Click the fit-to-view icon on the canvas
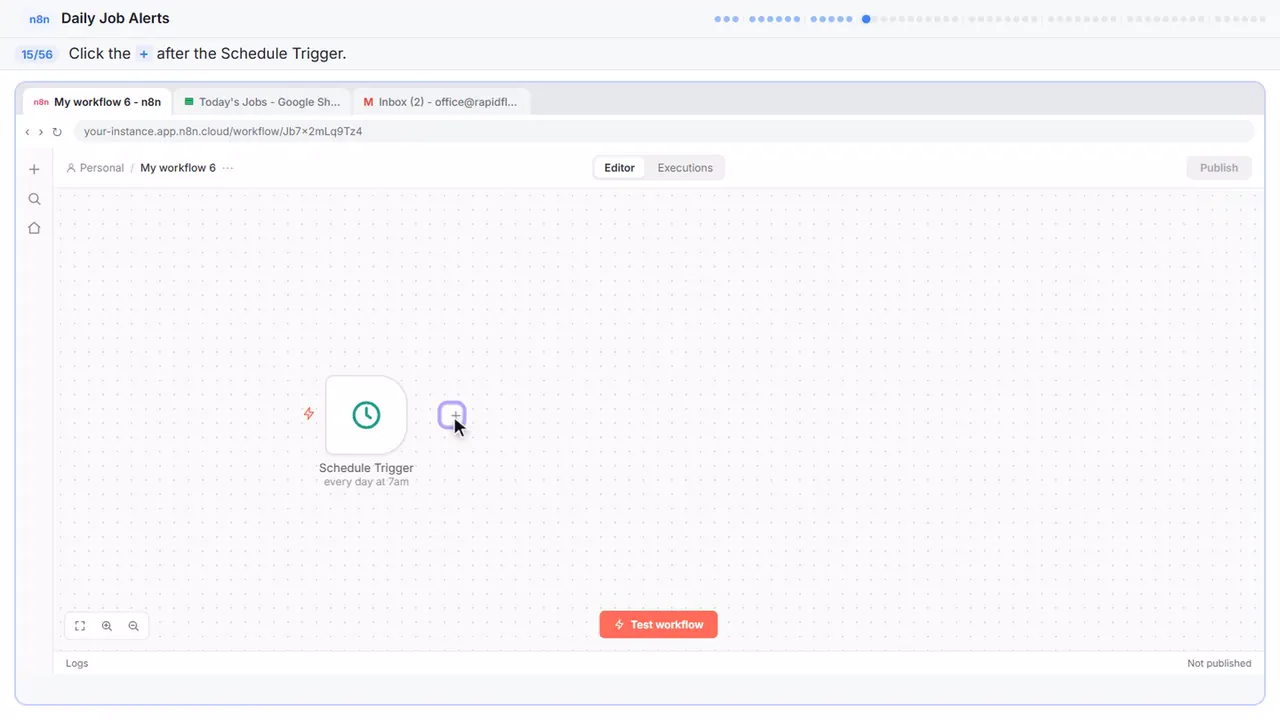Image resolution: width=1280 pixels, height=720 pixels. click(x=80, y=626)
